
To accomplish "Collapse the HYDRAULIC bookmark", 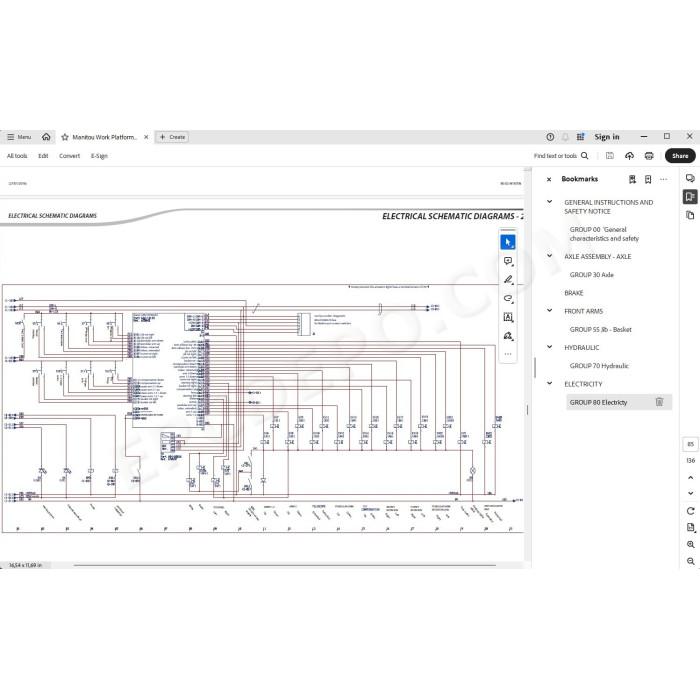I will 550,347.
